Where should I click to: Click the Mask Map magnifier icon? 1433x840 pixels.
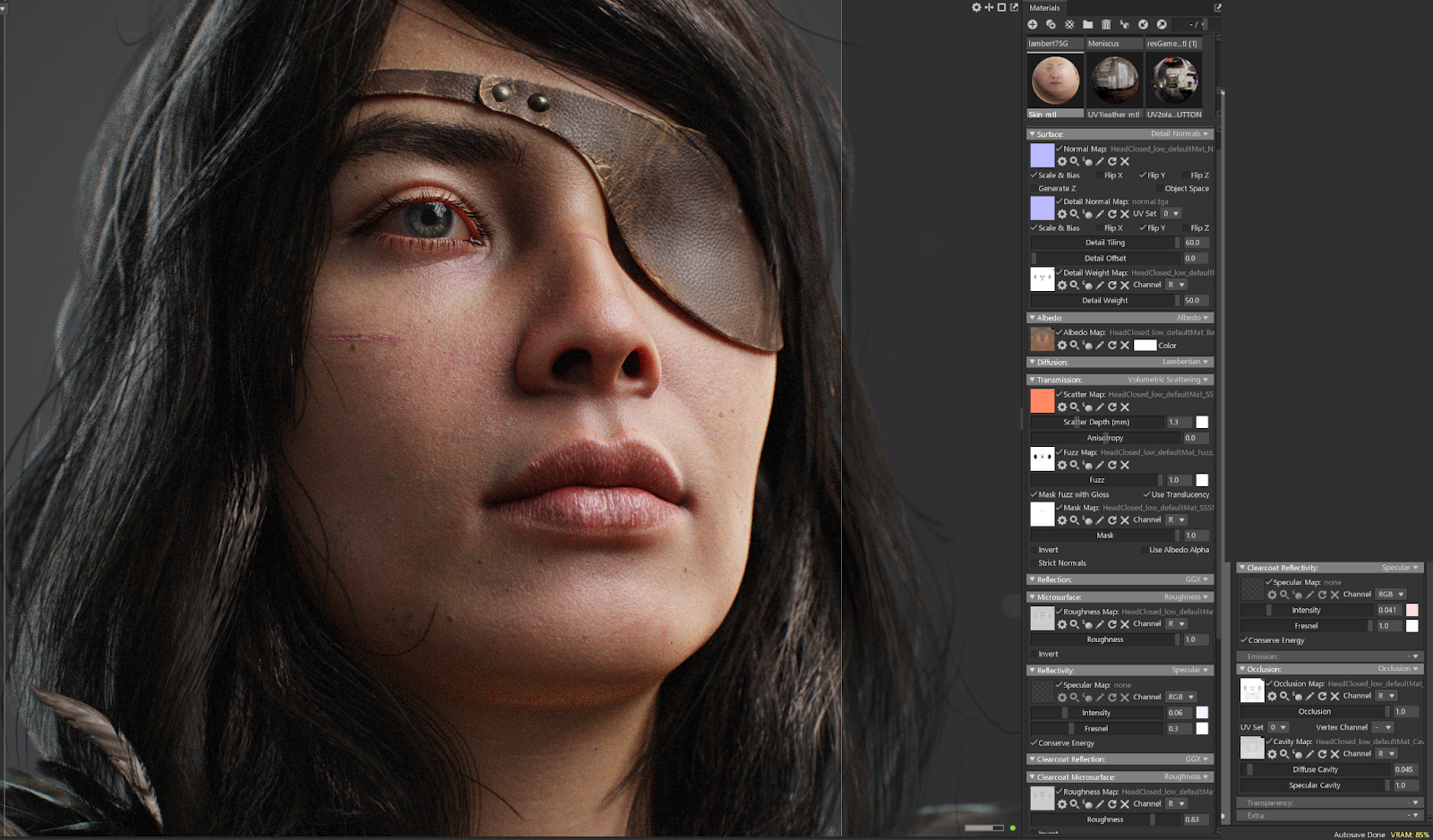[x=1074, y=520]
